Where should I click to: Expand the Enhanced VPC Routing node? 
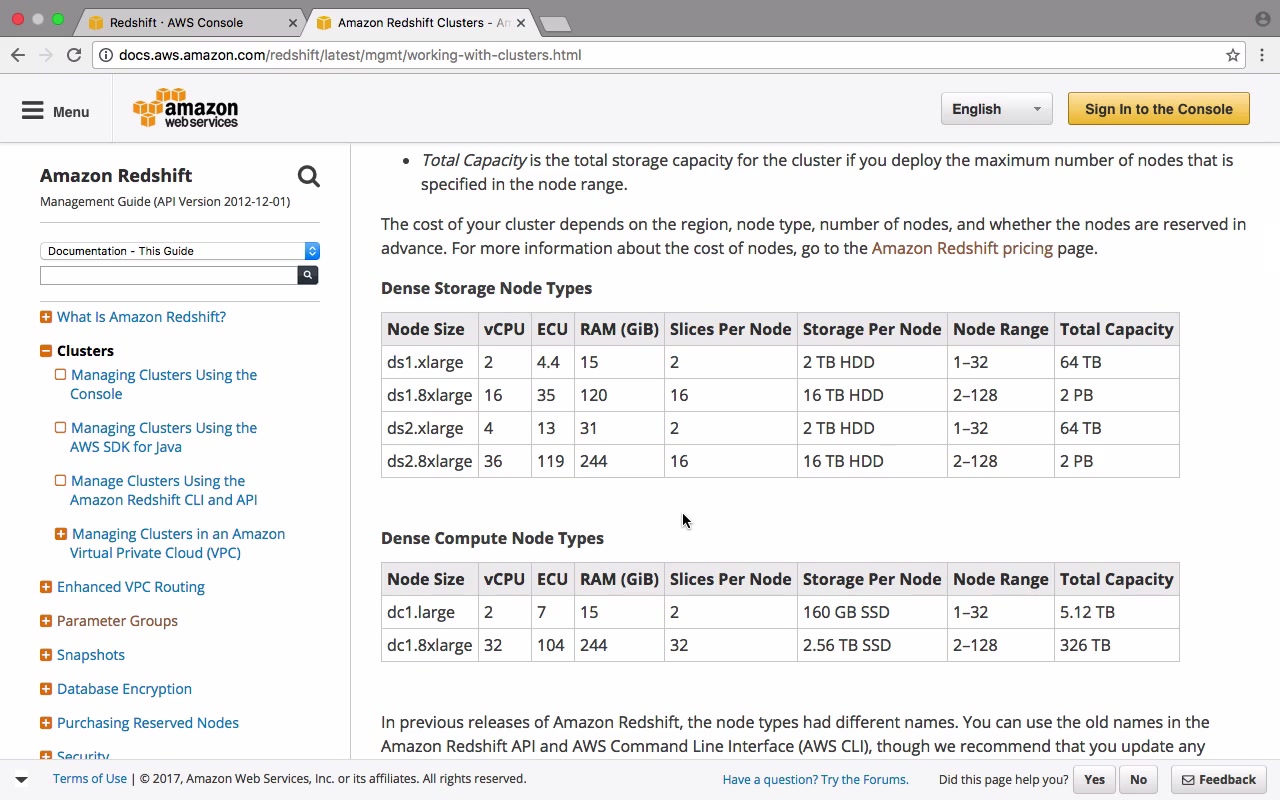pos(46,587)
